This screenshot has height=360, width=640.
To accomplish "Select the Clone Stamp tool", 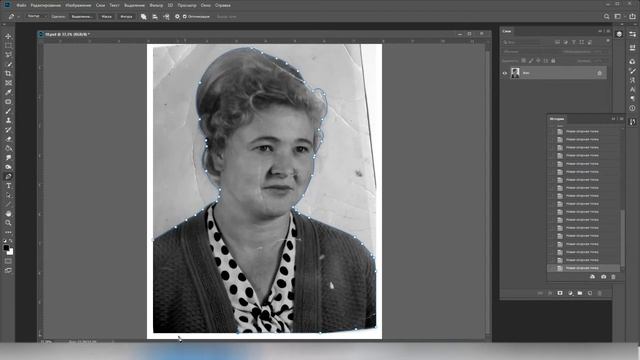I will tap(8, 120).
